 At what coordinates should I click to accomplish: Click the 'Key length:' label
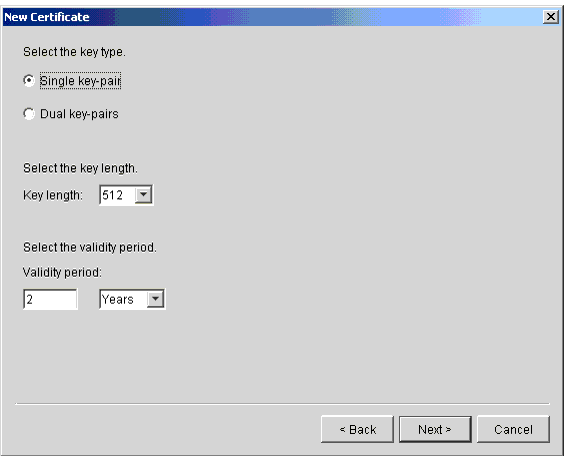[x=53, y=195]
